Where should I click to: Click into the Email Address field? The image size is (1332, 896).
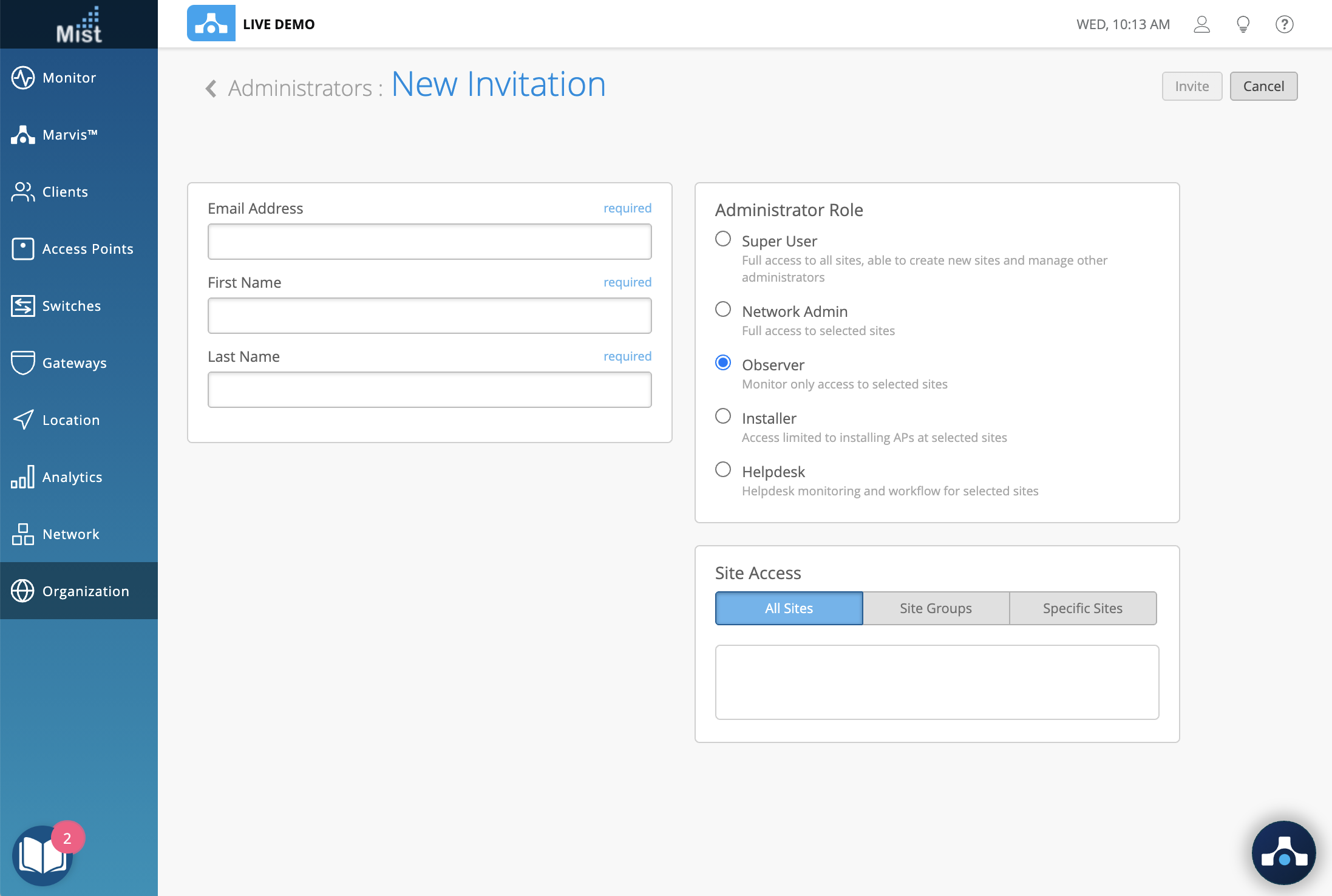click(x=429, y=242)
